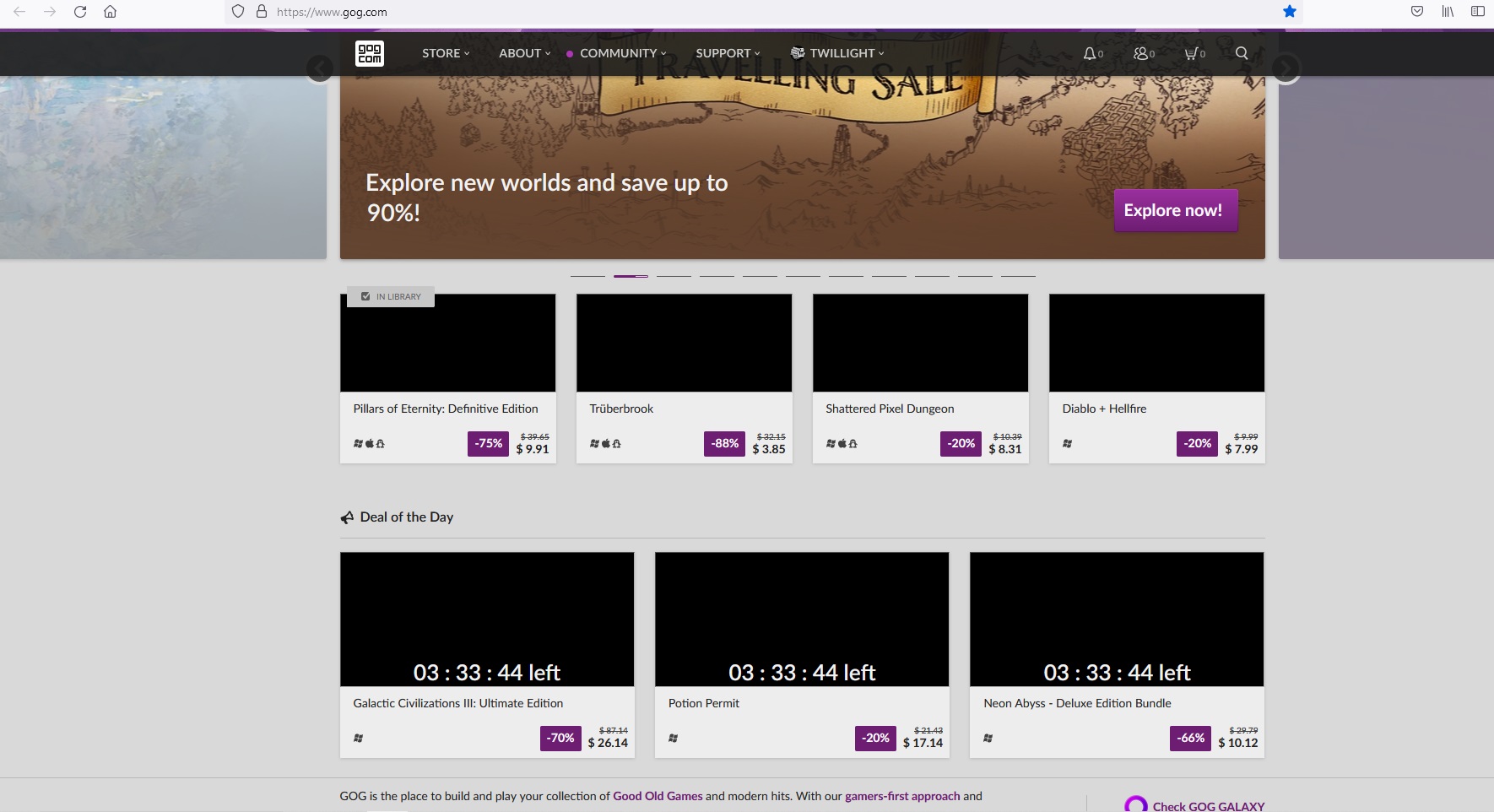This screenshot has width=1494, height=812.
Task: Go to previous banner with left arrow
Action: [x=320, y=68]
